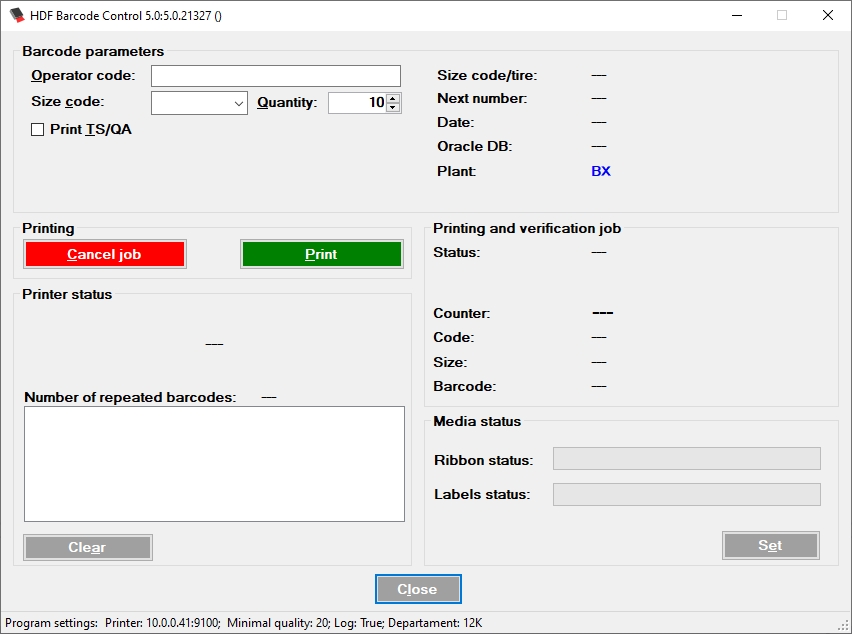Click the Ribbon status progress bar

point(687,458)
